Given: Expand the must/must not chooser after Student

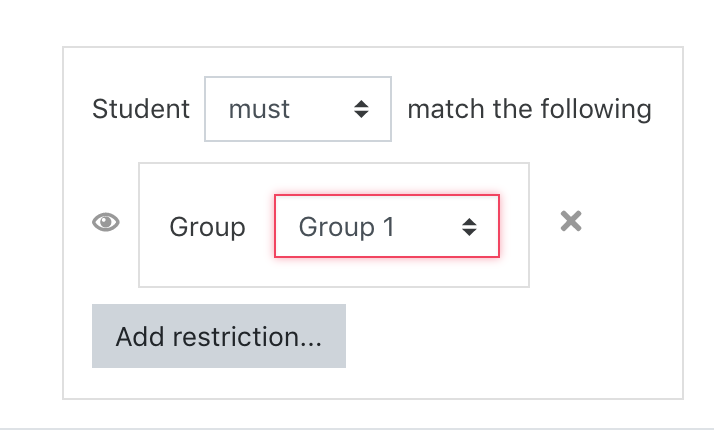Looking at the screenshot, I should (298, 109).
